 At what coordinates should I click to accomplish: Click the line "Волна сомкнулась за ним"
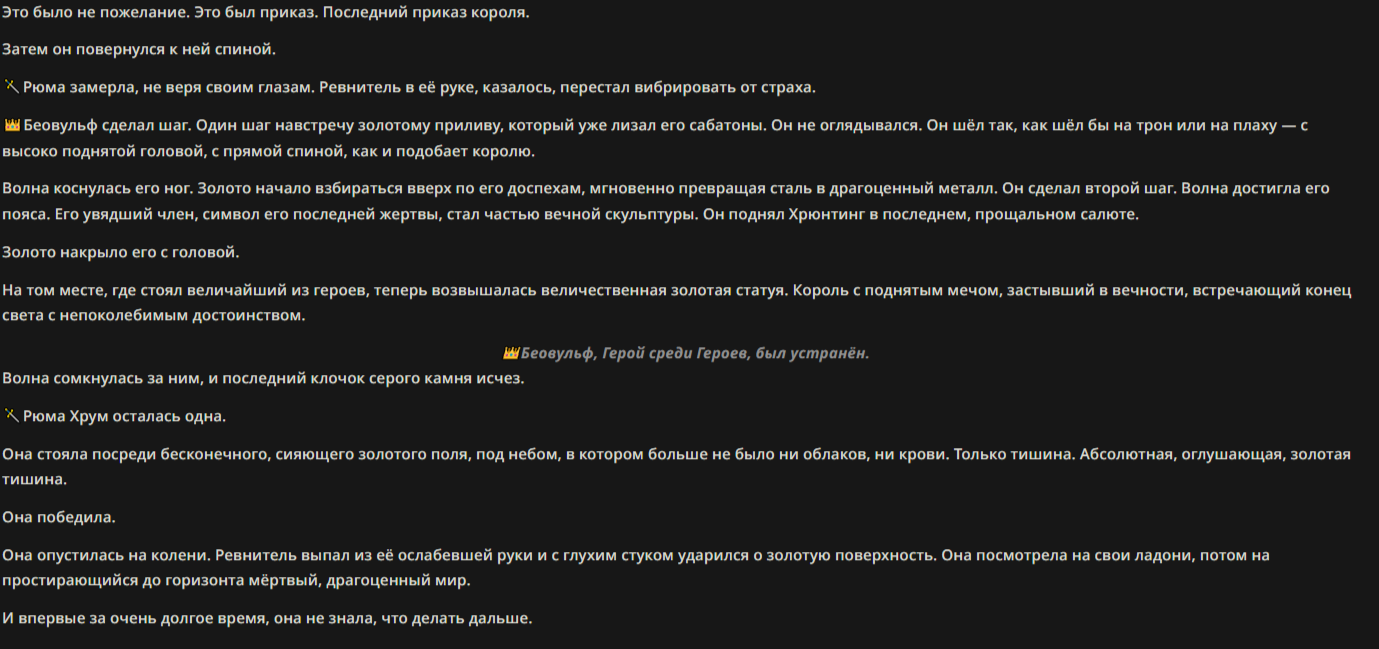pos(263,378)
